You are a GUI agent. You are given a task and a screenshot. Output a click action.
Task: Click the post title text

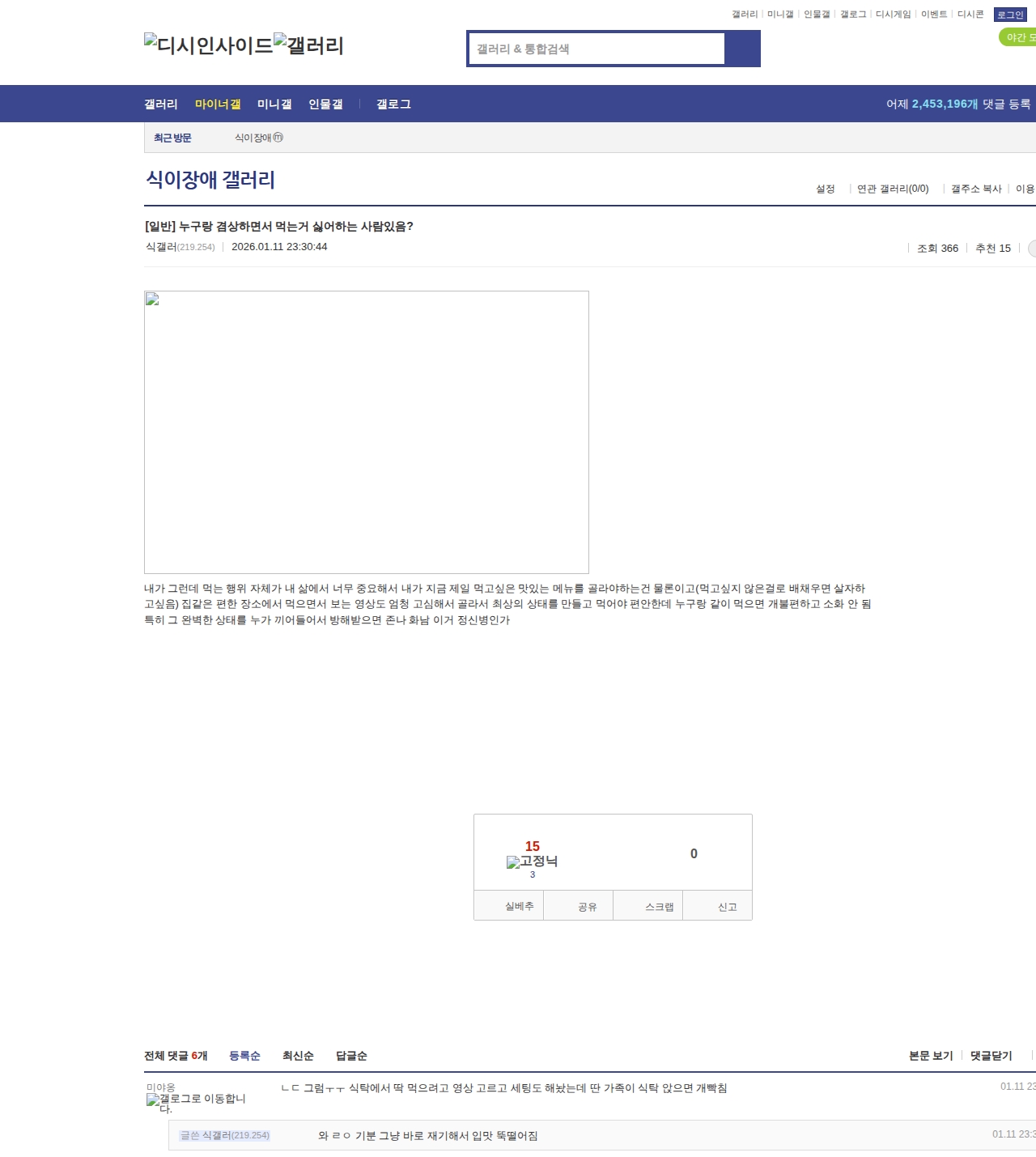(x=278, y=227)
